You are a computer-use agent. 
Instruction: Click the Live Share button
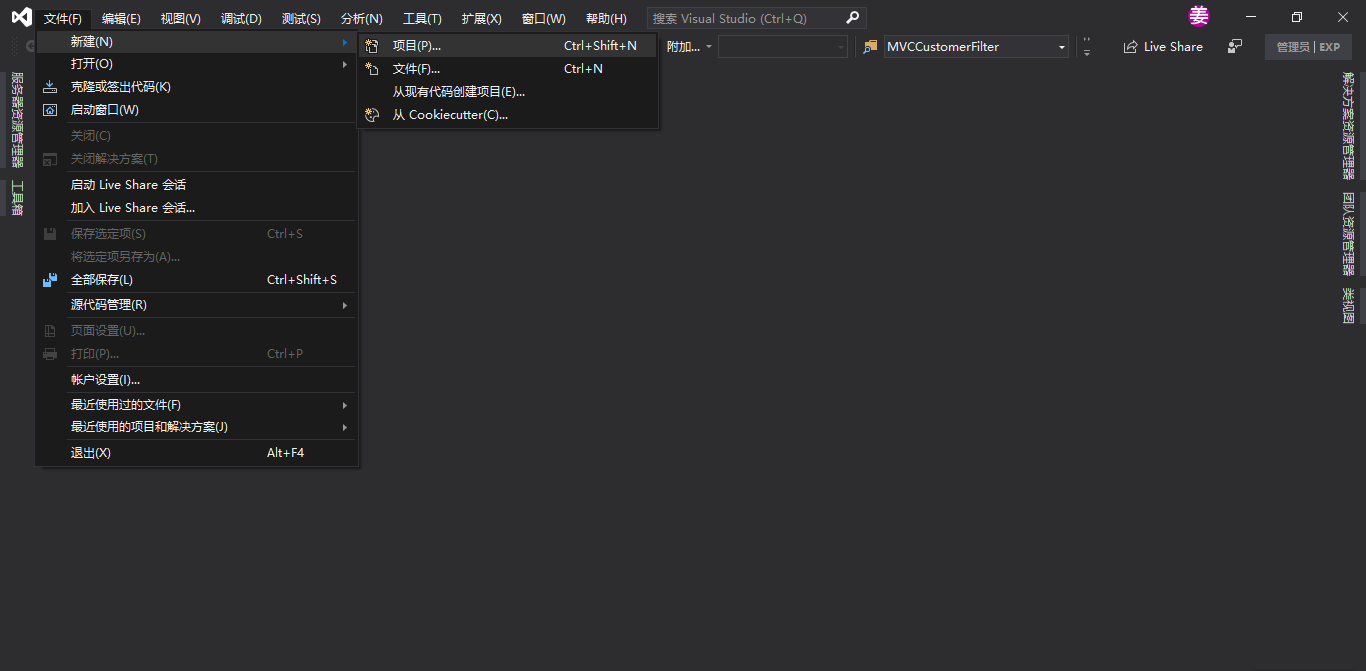tap(1163, 47)
